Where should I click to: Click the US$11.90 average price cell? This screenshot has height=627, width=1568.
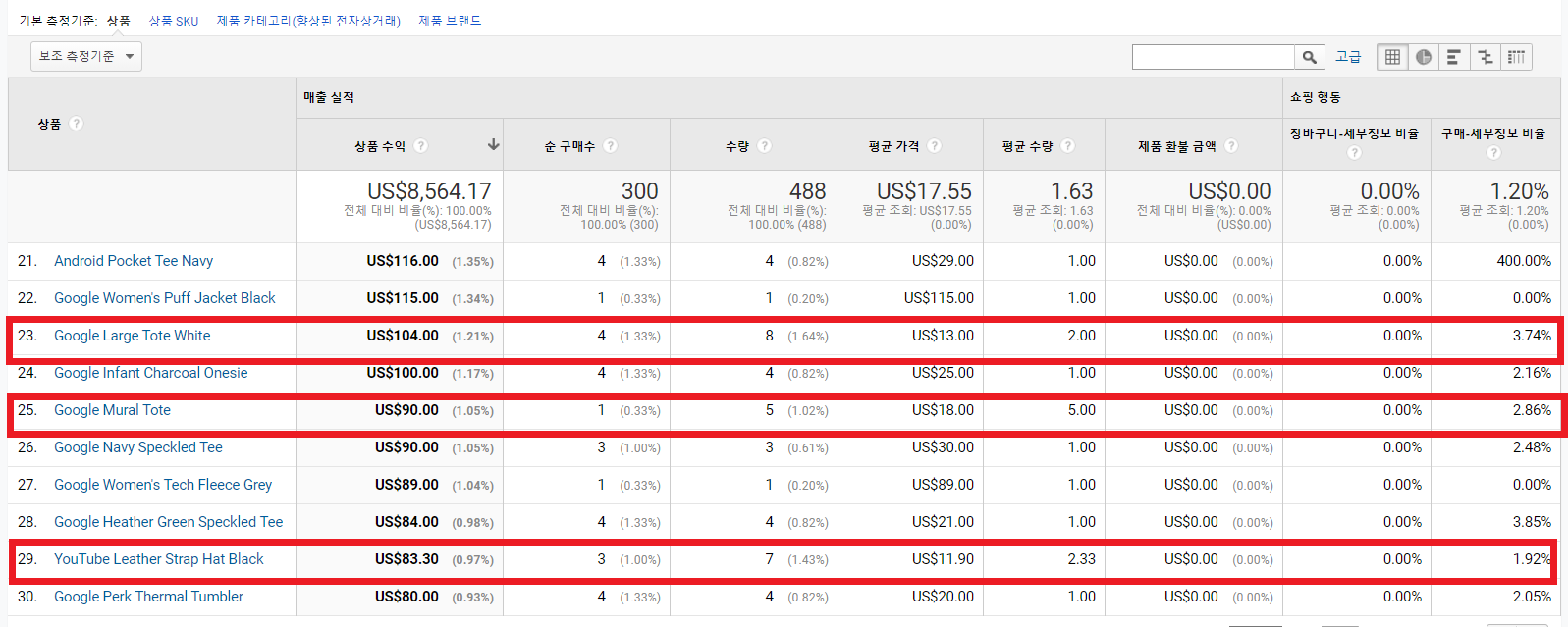pos(943,559)
